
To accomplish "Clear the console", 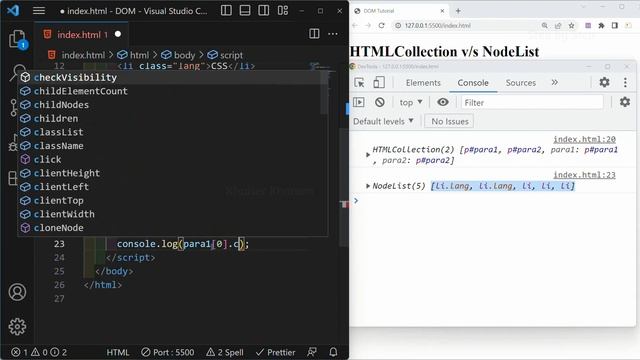I will click(380, 102).
